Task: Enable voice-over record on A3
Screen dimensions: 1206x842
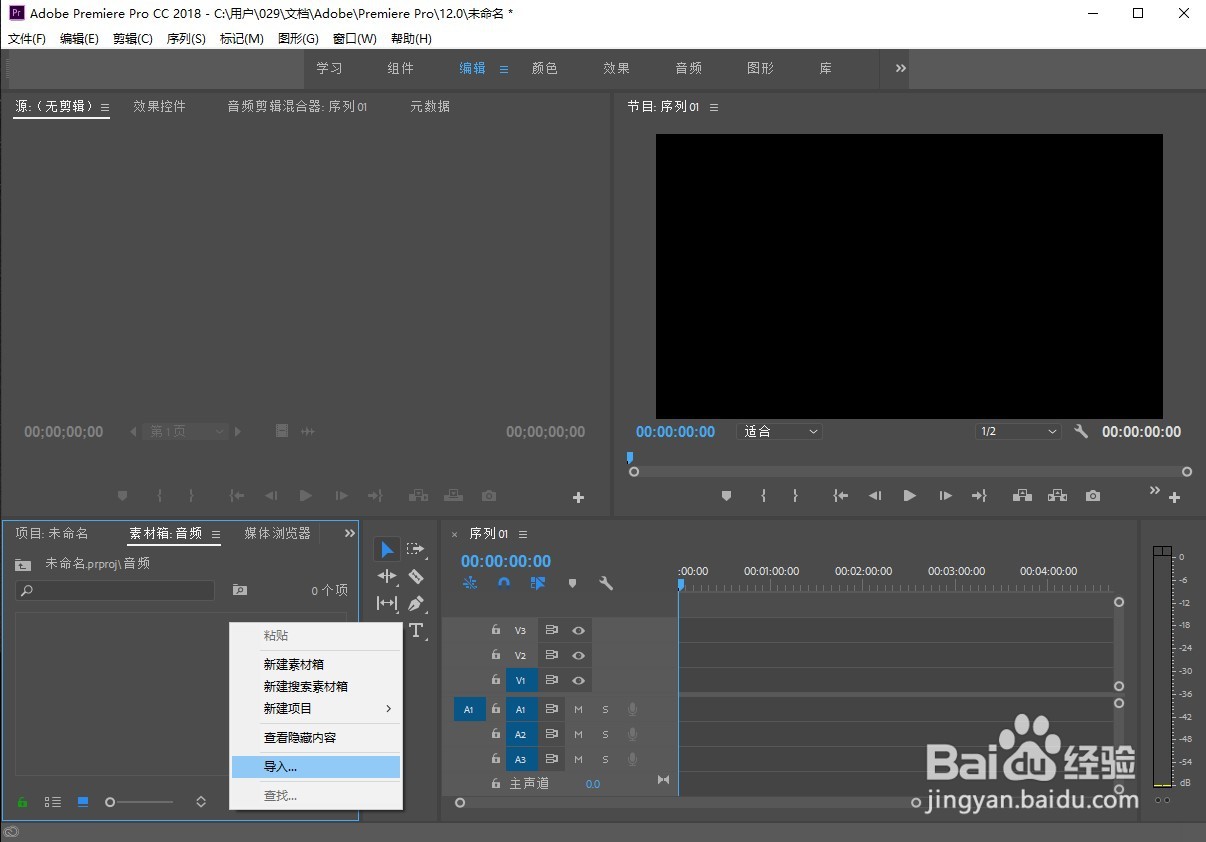Action: [x=632, y=759]
